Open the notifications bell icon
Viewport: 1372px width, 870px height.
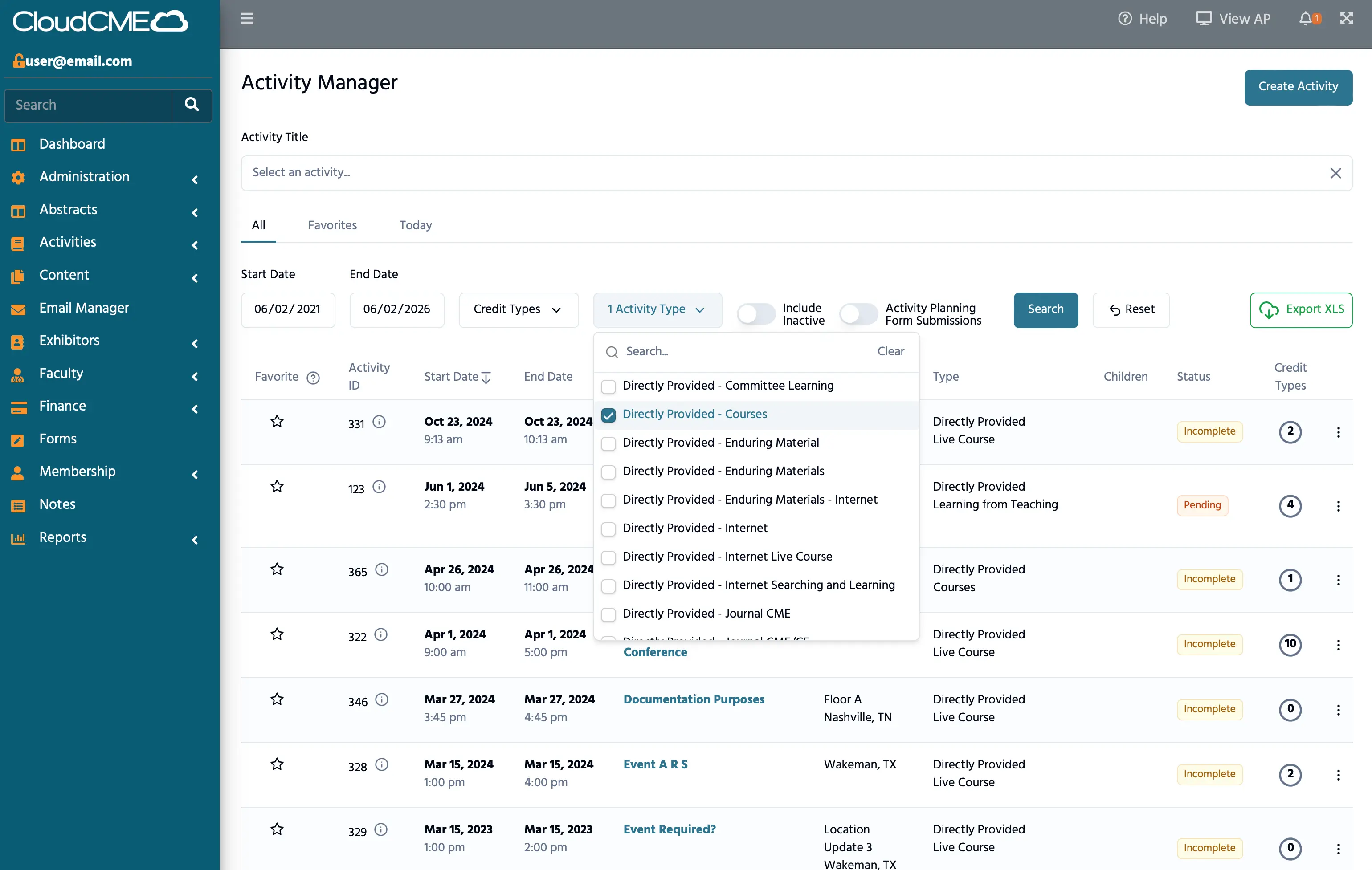(1306, 19)
